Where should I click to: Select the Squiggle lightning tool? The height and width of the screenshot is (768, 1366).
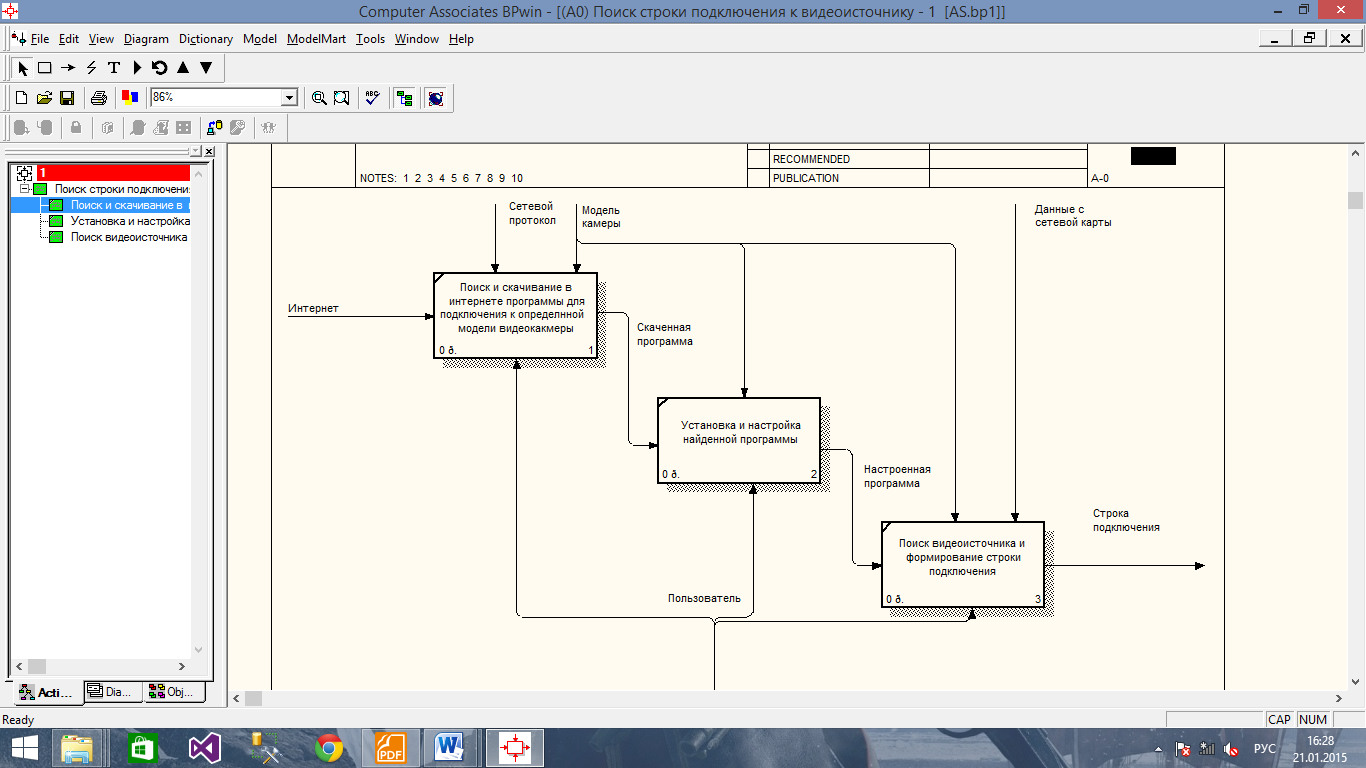[x=91, y=68]
